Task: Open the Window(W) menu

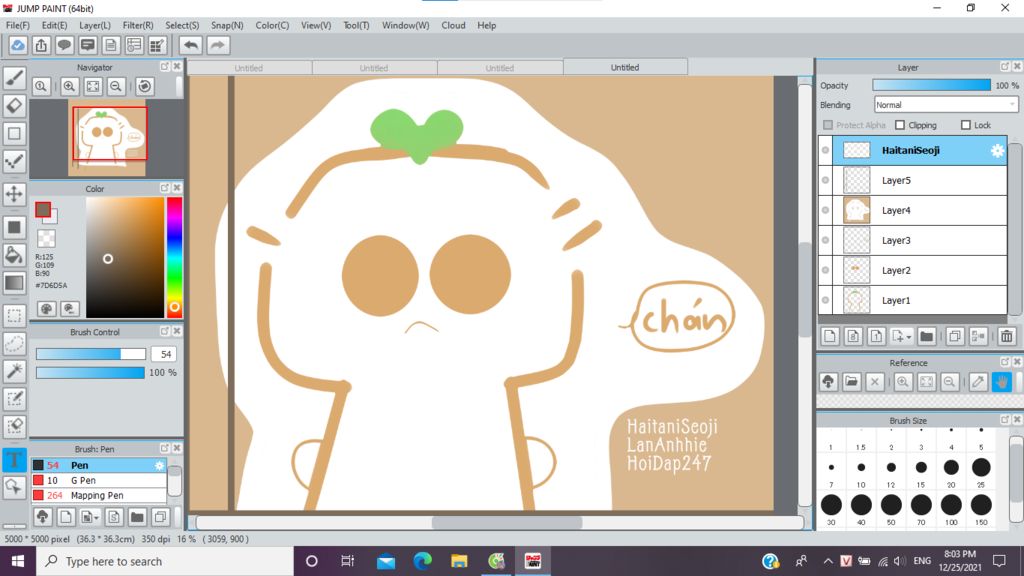Action: (406, 25)
